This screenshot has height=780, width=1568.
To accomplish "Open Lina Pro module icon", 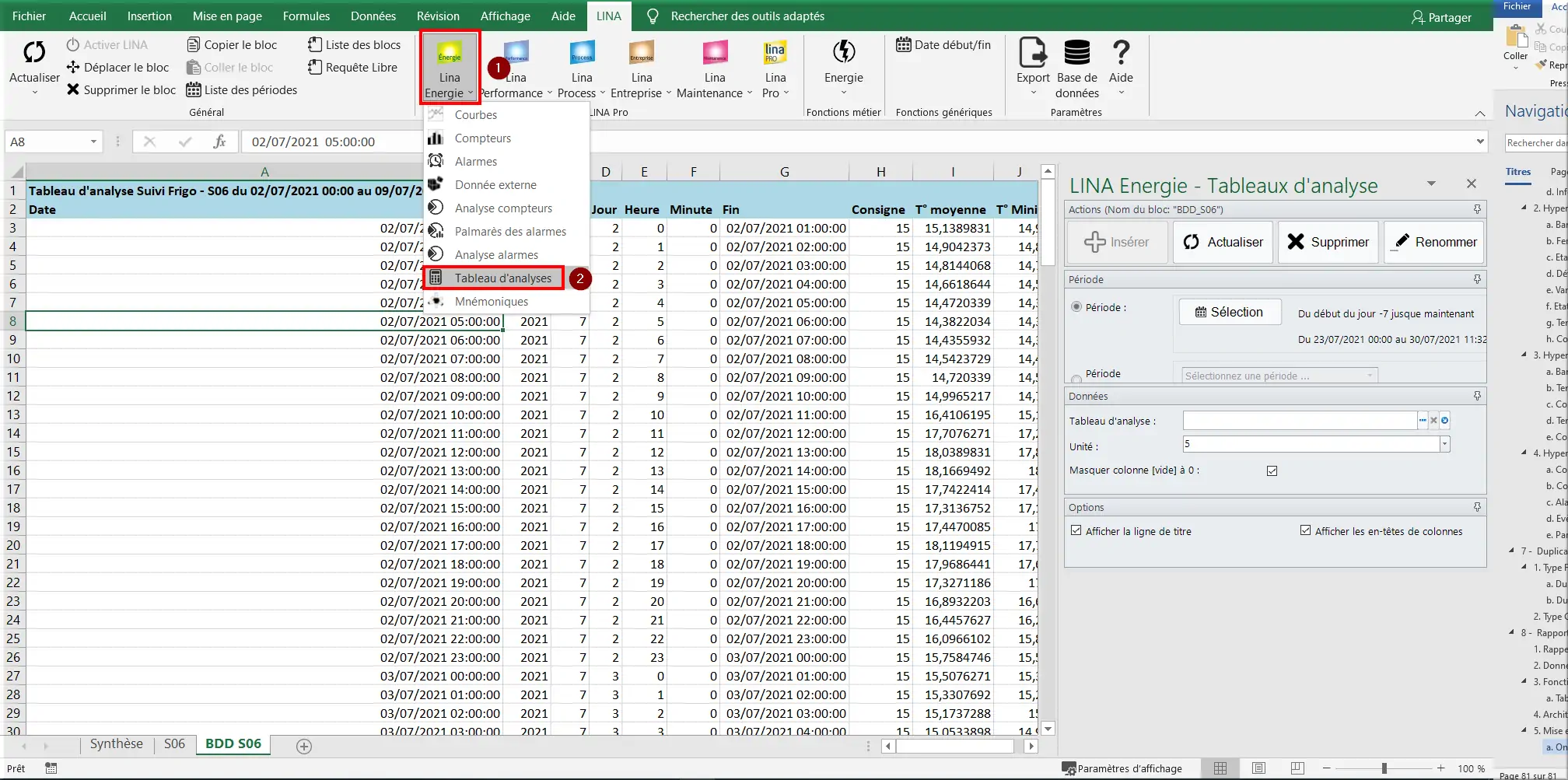I will pos(775,52).
